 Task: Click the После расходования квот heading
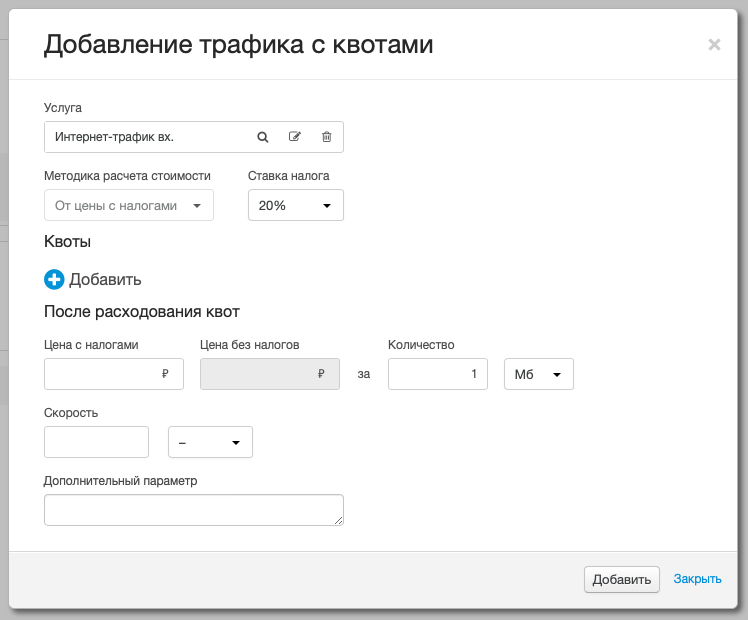coord(142,312)
